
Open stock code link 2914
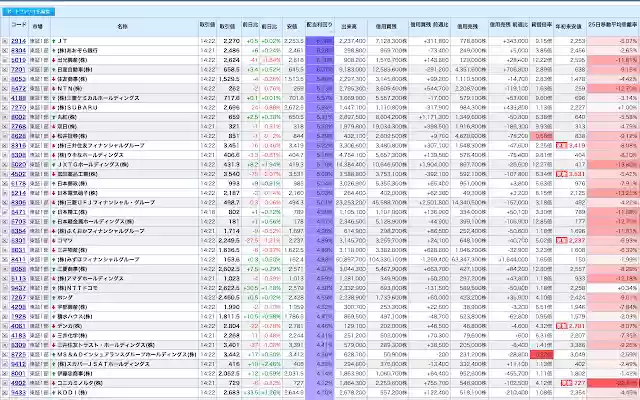pos(18,41)
